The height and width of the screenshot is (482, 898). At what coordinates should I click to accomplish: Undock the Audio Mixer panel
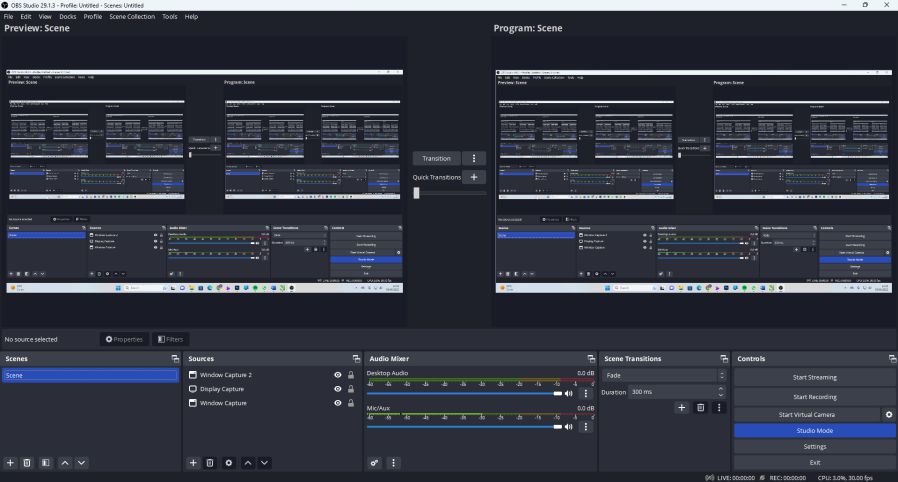point(591,358)
